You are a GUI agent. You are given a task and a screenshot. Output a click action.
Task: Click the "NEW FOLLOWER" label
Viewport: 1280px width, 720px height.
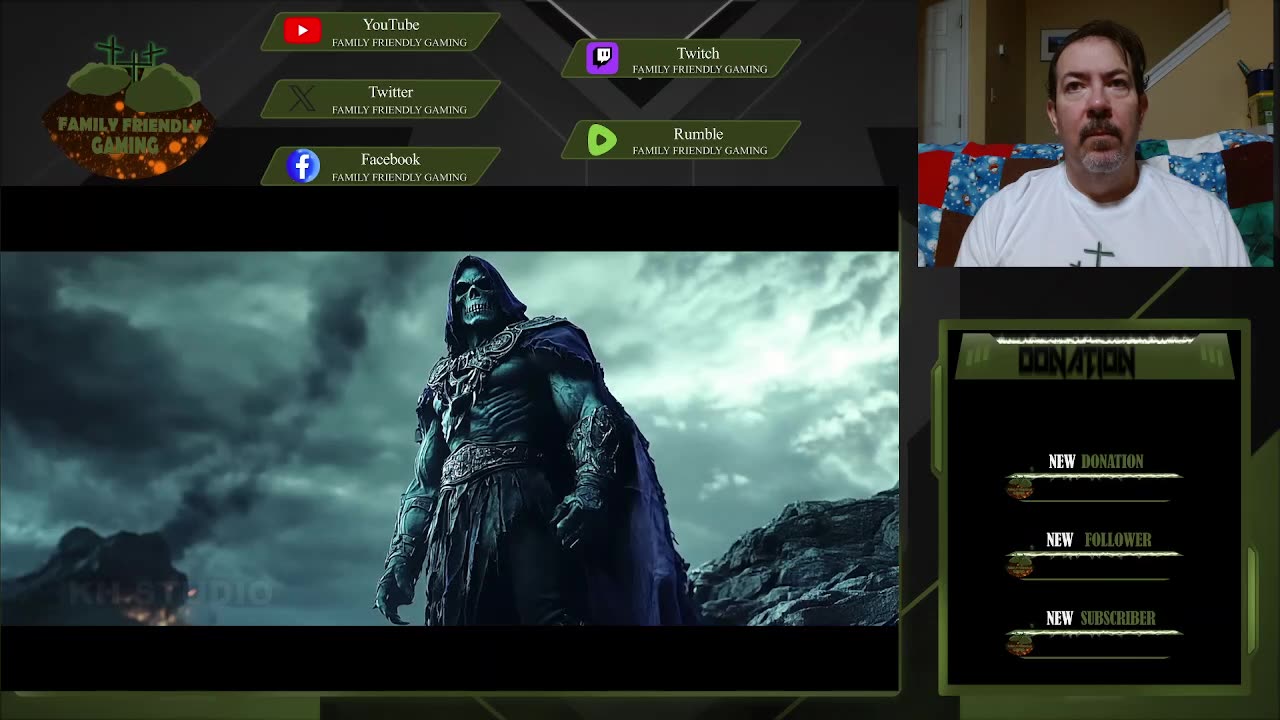pyautogui.click(x=1099, y=540)
